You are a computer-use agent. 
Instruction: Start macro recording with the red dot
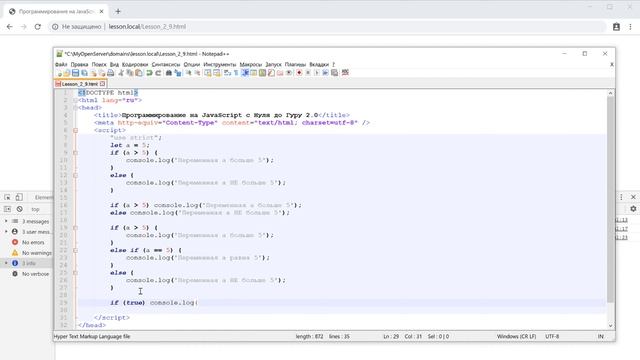tap(299, 73)
